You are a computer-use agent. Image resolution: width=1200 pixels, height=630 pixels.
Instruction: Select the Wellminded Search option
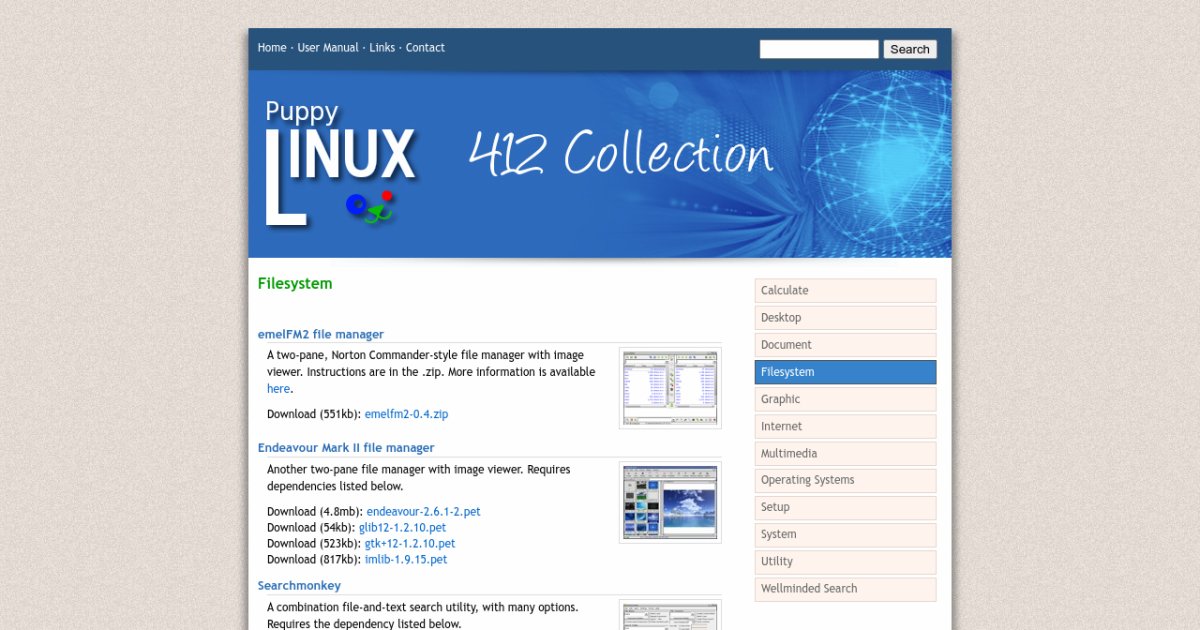click(x=845, y=588)
